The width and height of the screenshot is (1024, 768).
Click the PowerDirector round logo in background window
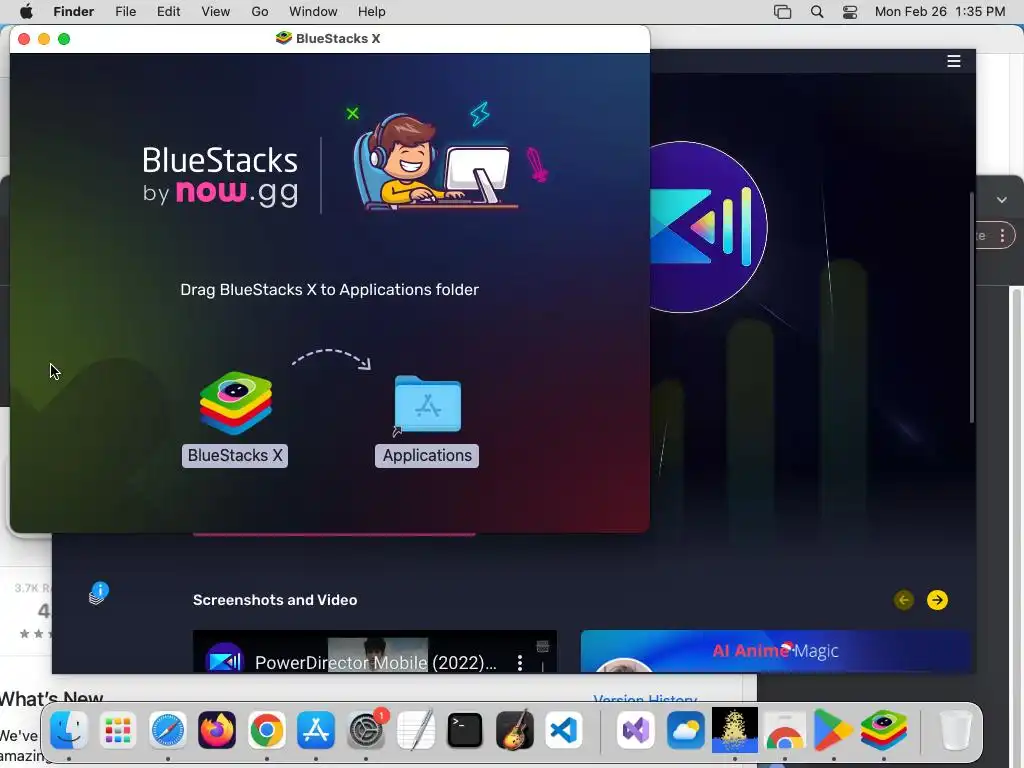click(708, 227)
